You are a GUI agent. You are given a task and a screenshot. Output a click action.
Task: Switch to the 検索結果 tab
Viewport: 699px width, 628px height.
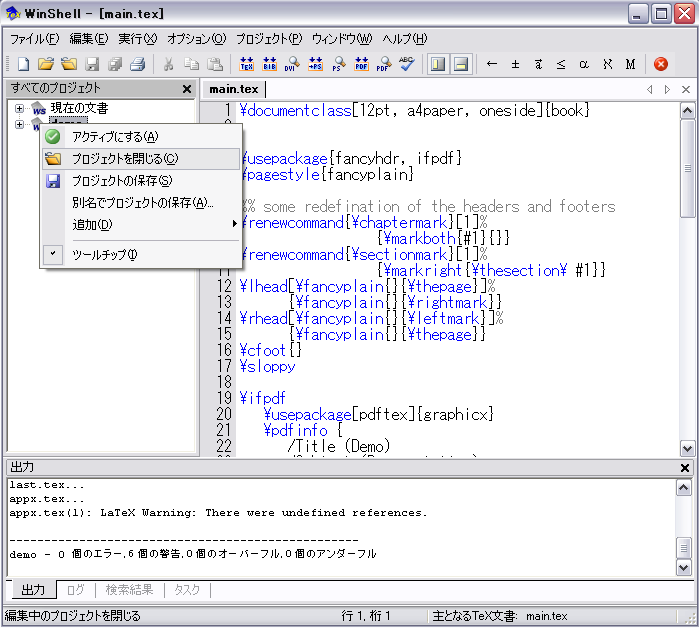[x=129, y=590]
